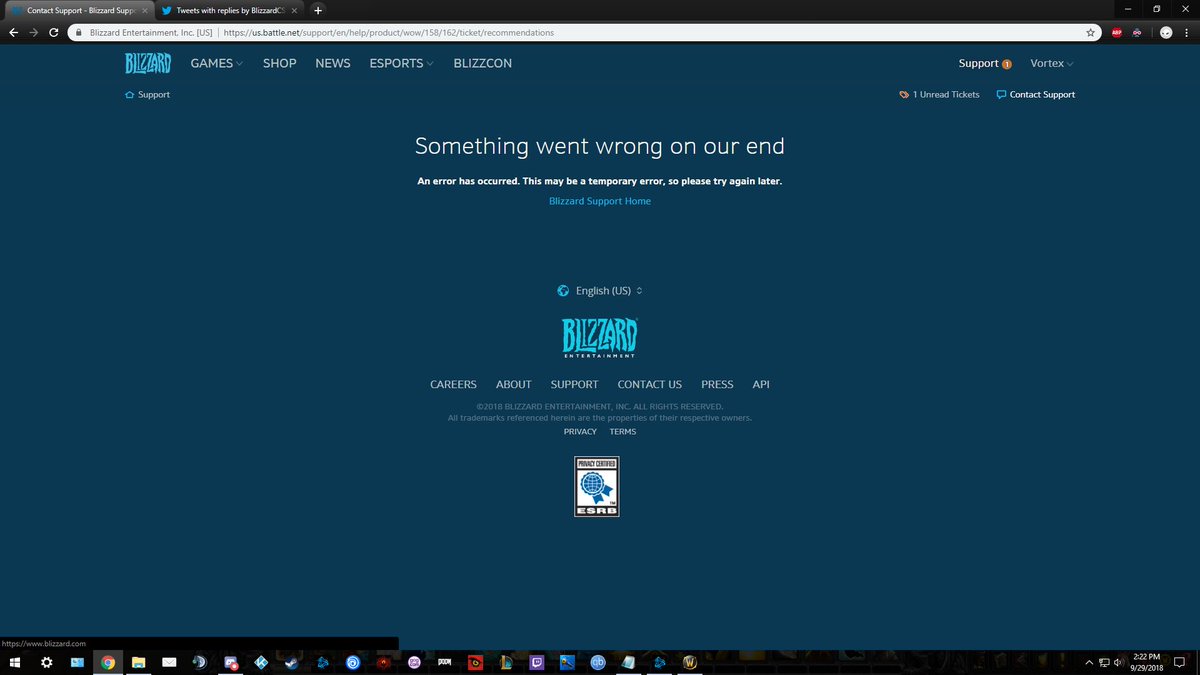Expand the Vortex account dropdown

coord(1052,63)
